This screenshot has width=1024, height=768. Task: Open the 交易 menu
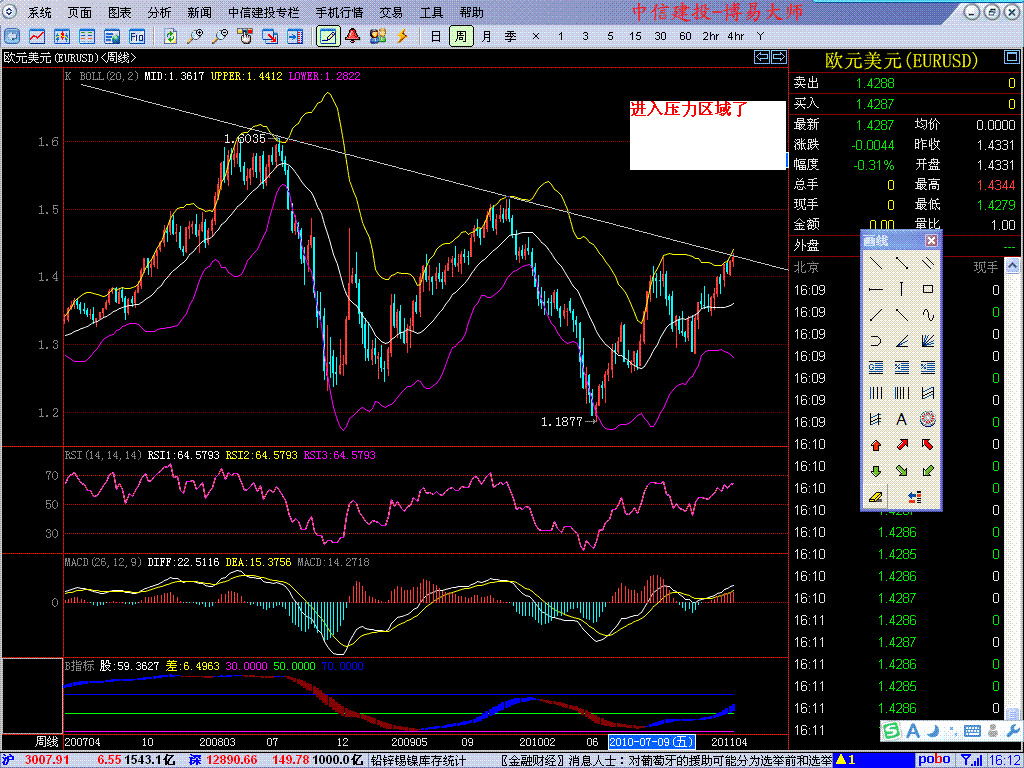pos(391,12)
